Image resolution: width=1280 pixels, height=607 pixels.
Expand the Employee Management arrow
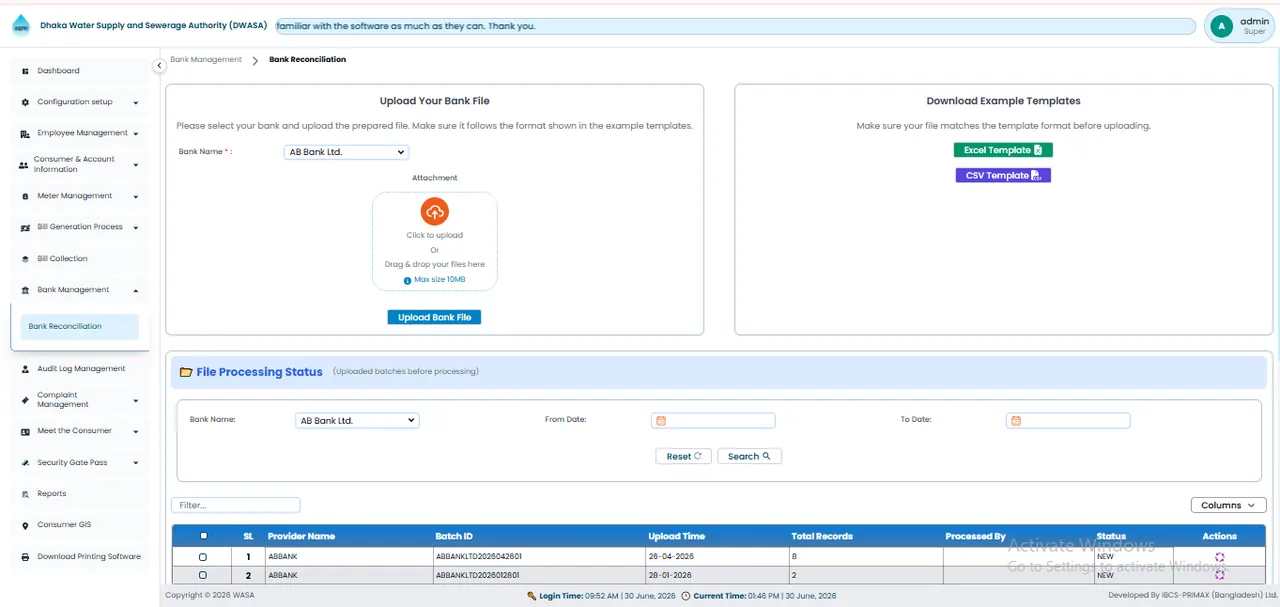[x=135, y=134]
